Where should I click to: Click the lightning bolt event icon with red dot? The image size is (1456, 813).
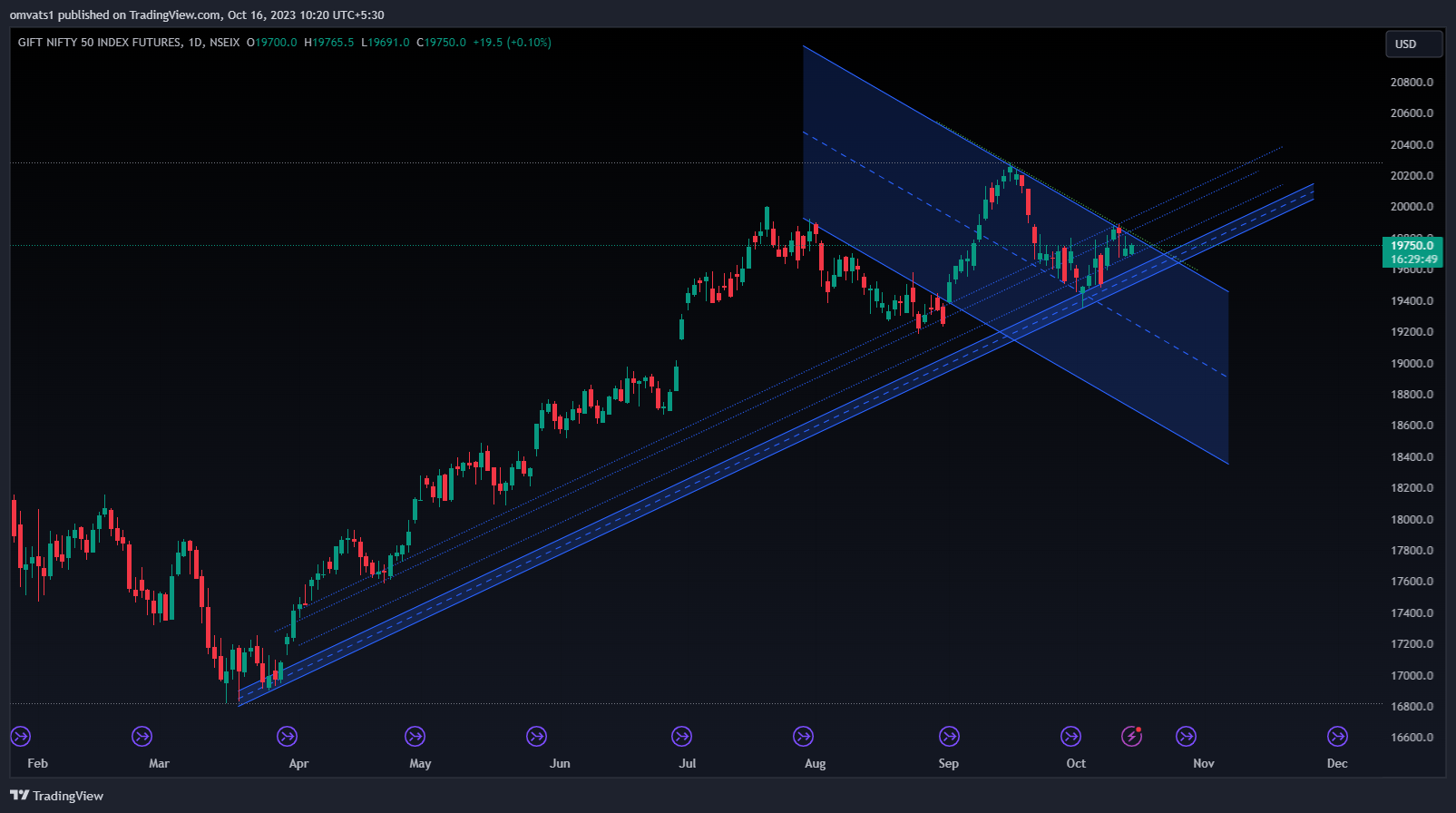click(1131, 736)
